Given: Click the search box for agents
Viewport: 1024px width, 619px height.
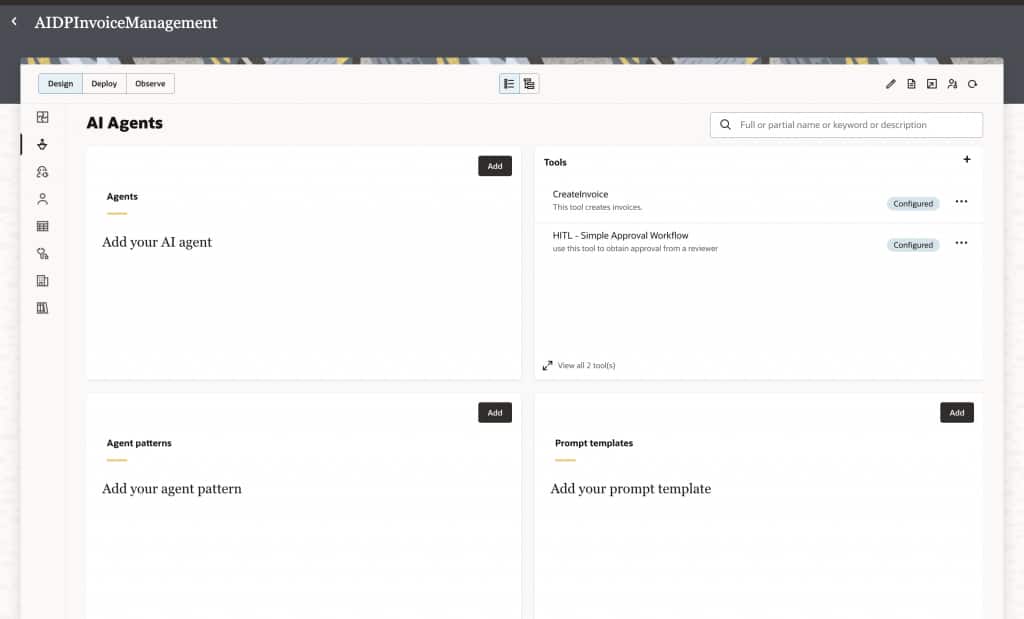Looking at the screenshot, I should 846,125.
